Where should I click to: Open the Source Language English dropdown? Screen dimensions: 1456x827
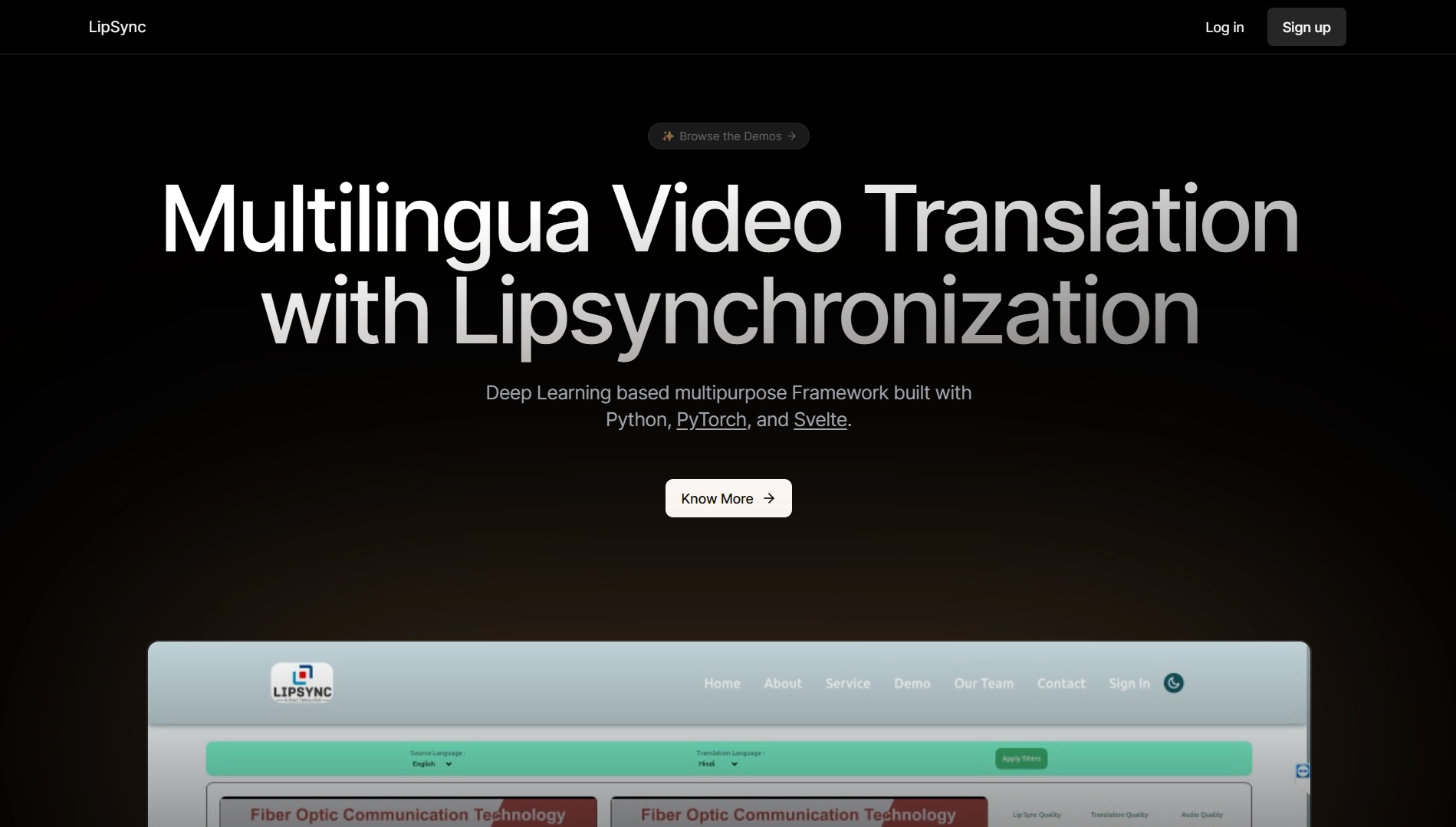(x=432, y=764)
